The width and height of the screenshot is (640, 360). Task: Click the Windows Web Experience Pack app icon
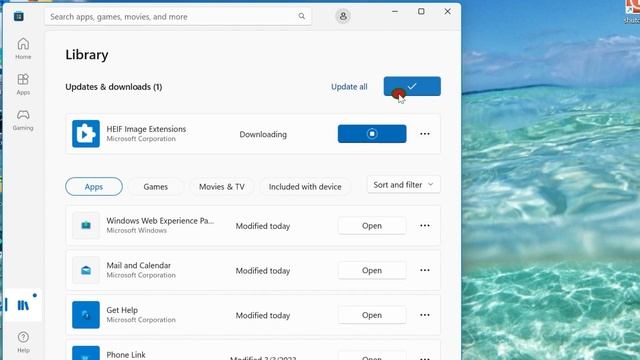click(86, 225)
